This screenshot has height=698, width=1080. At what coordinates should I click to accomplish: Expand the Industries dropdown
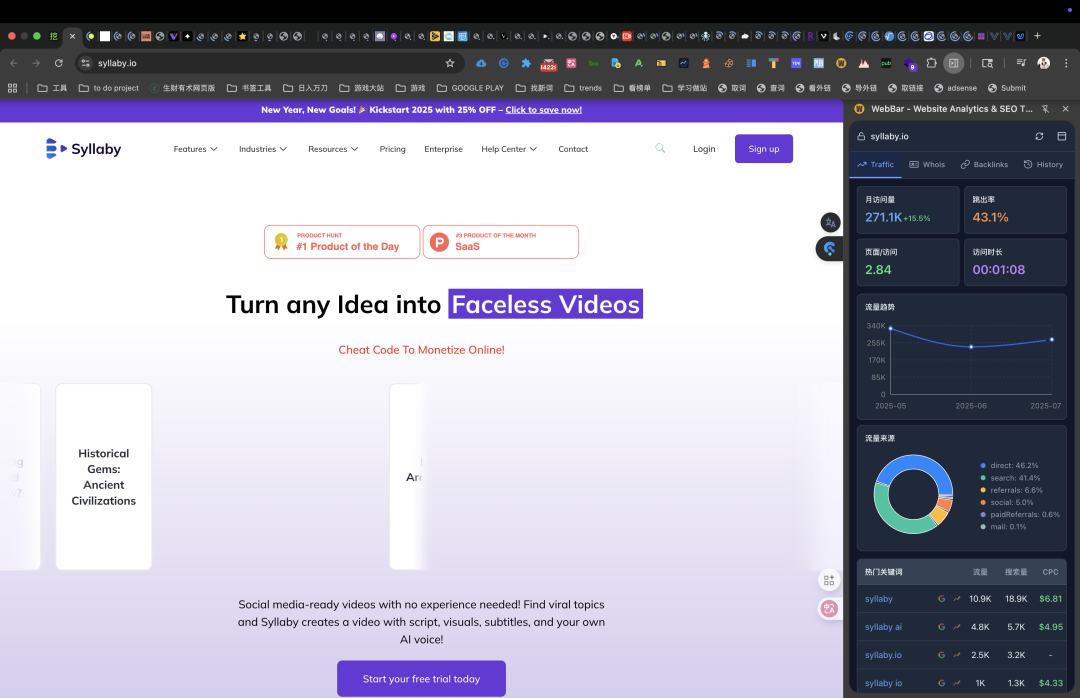263,149
